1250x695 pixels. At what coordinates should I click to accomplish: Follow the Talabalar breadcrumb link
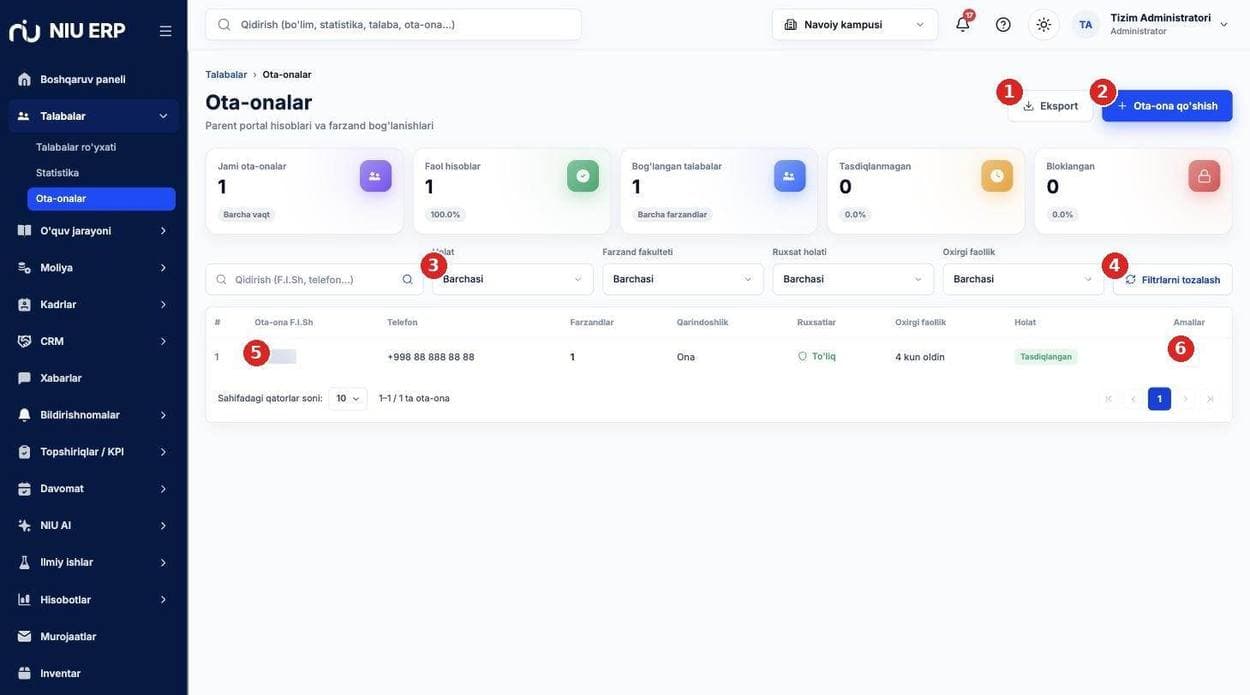tap(226, 75)
